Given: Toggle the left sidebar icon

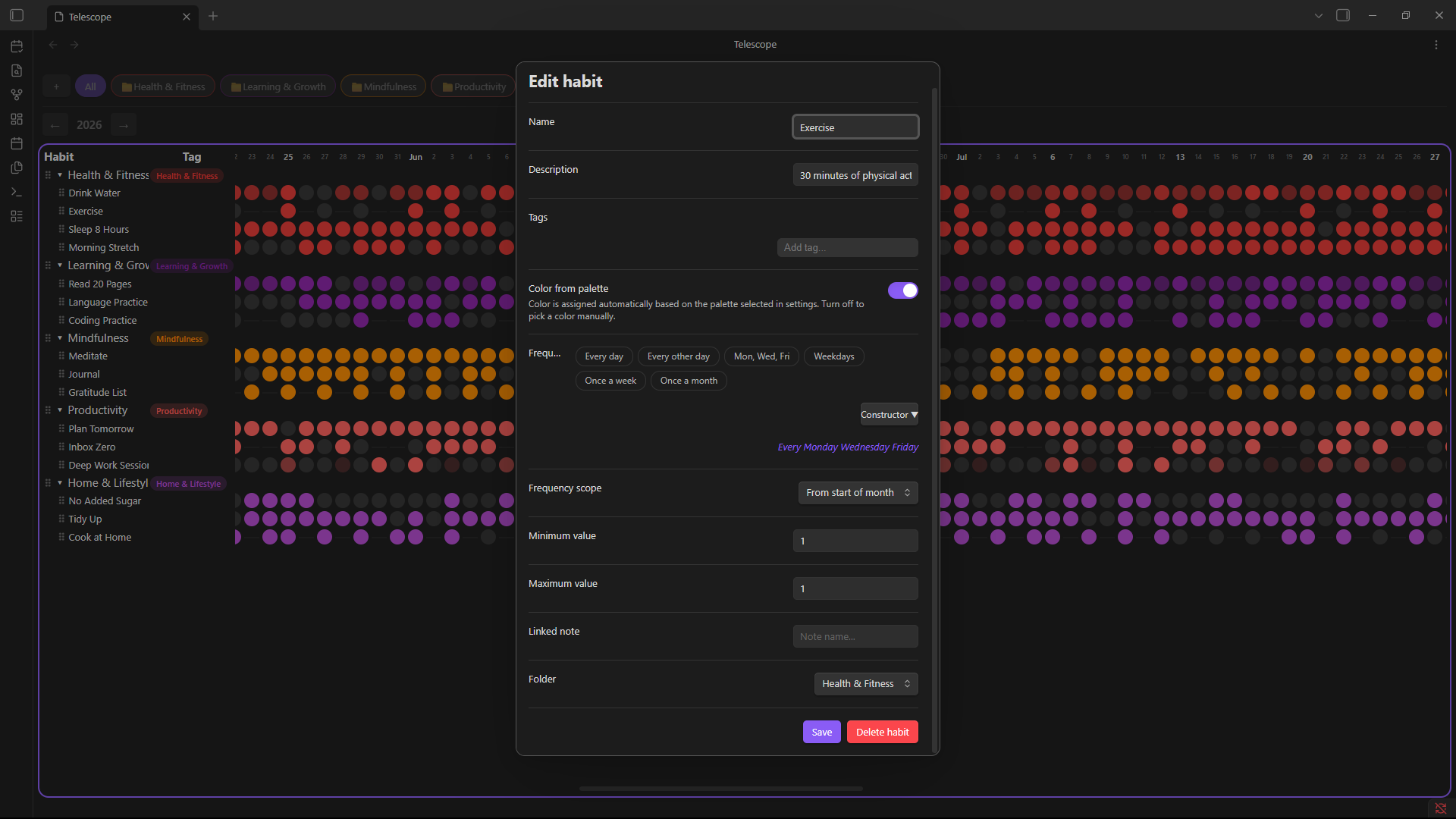Looking at the screenshot, I should 17,15.
